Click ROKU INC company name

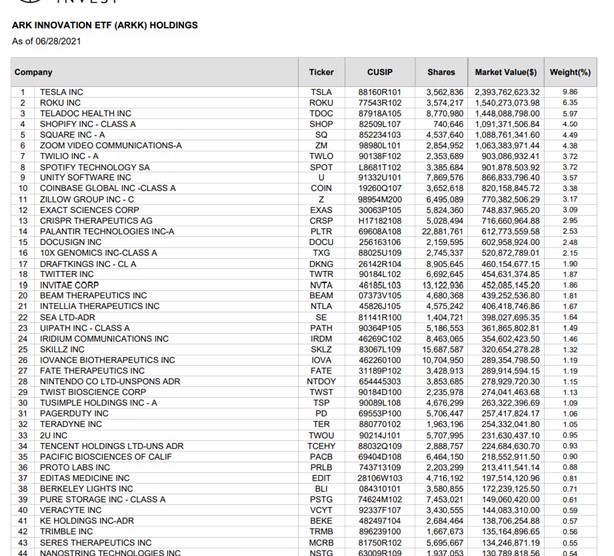[x=60, y=103]
